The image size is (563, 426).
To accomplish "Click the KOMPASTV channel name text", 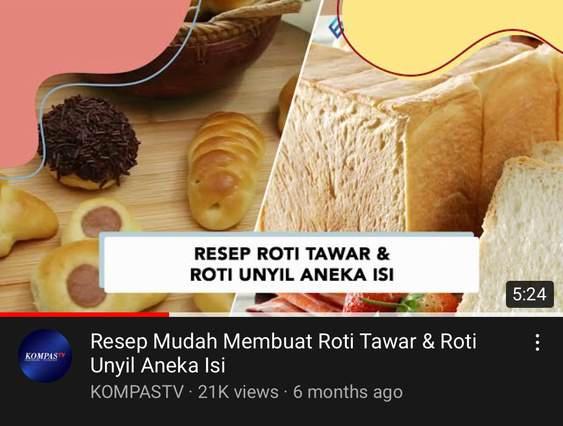I will click(x=137, y=392).
